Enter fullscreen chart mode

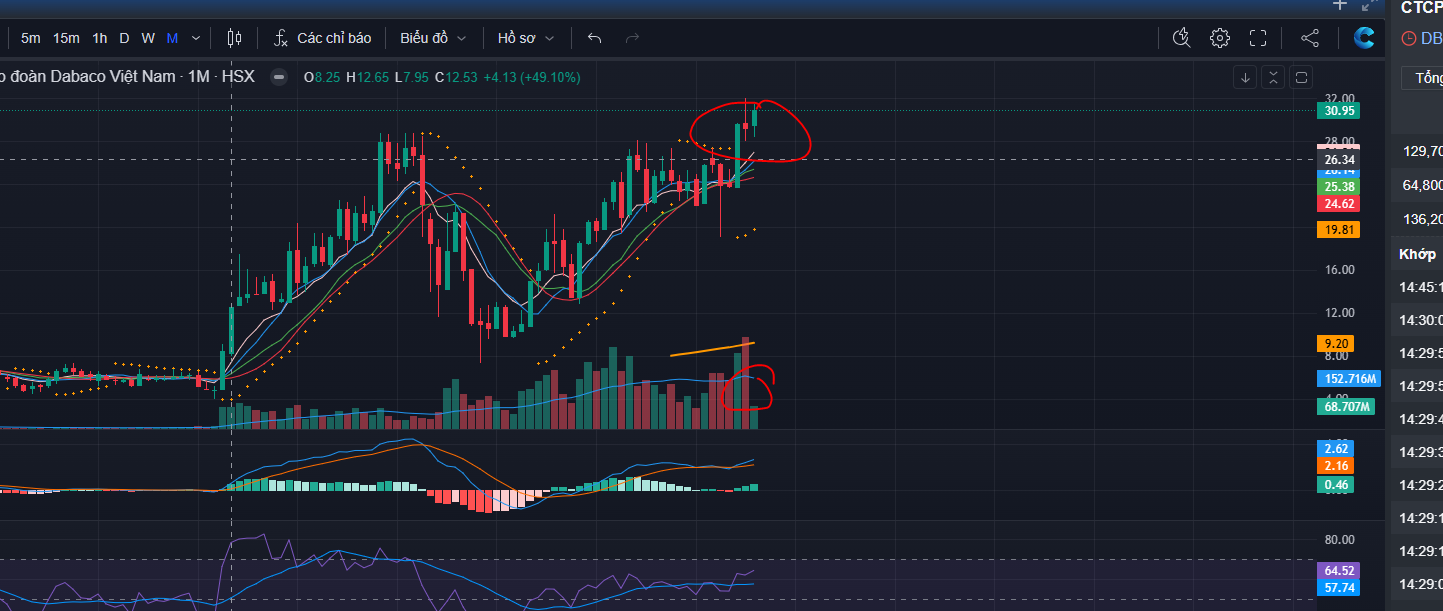(1258, 38)
